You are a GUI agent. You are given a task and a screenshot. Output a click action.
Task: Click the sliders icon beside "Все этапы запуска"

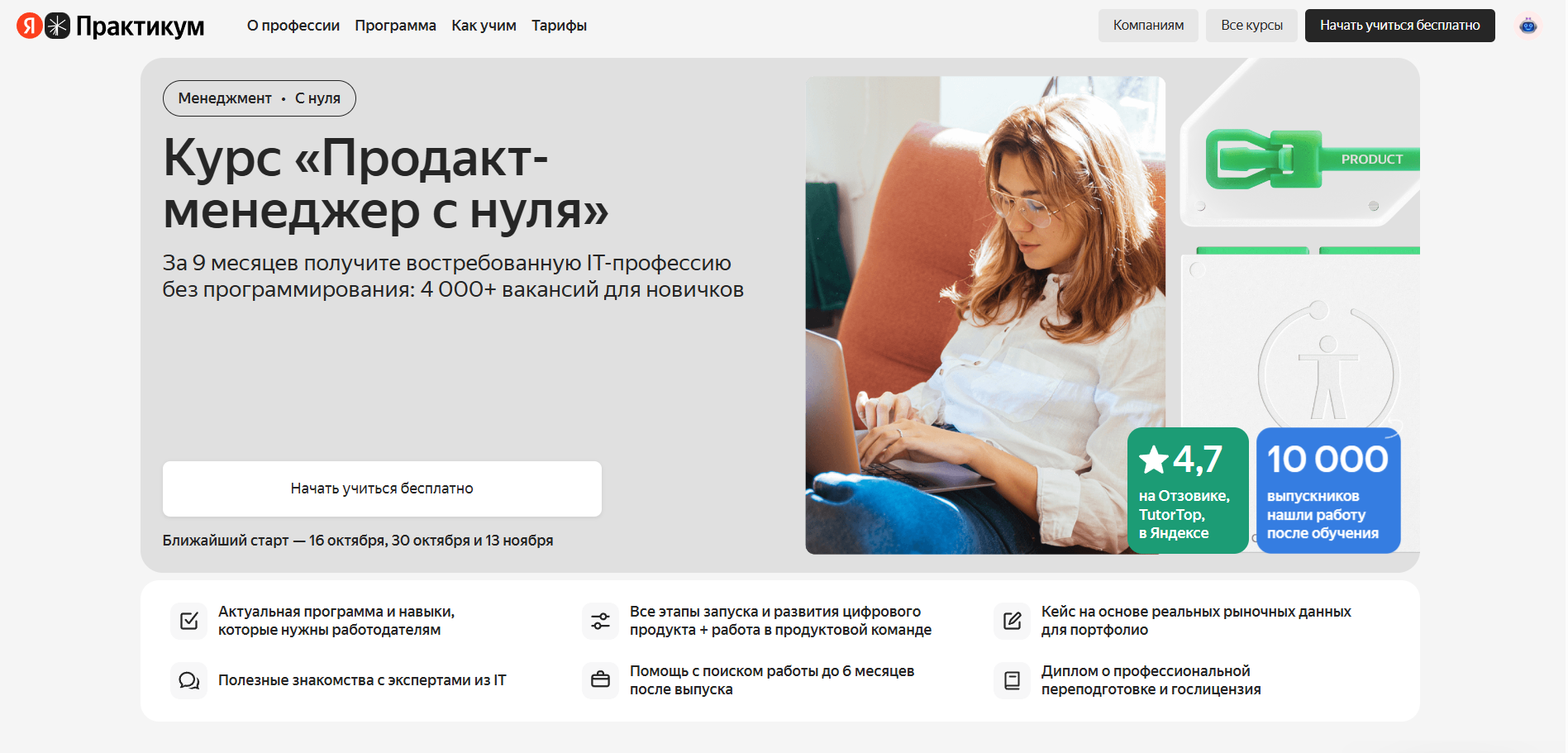600,621
